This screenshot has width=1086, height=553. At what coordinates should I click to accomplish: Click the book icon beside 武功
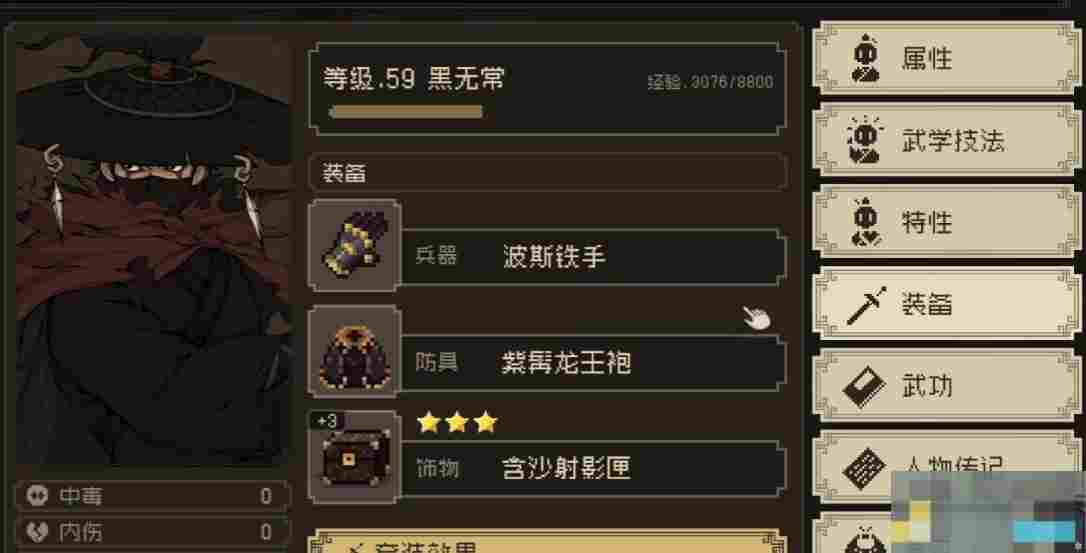(x=864, y=387)
